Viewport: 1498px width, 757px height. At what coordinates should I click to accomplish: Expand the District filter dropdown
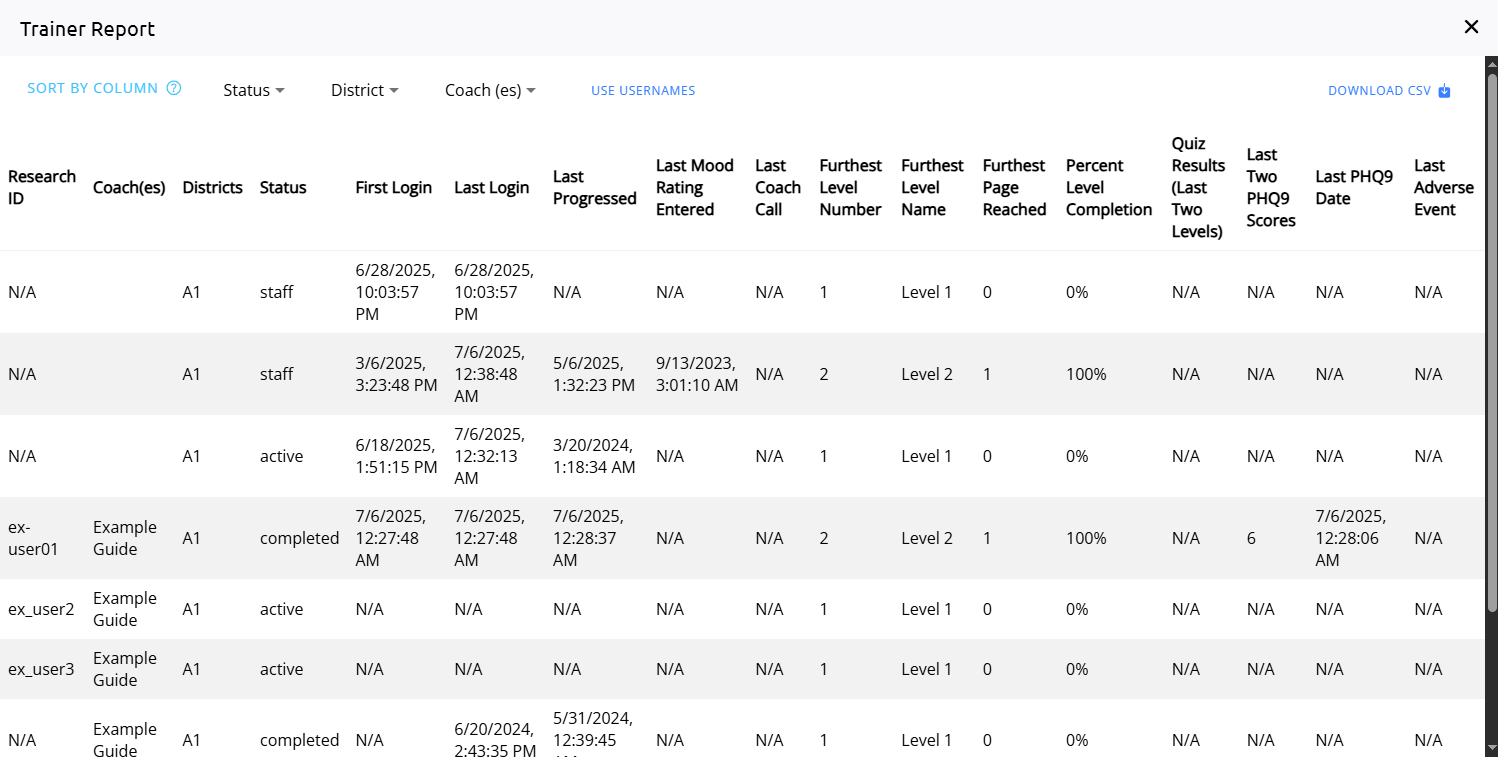click(x=364, y=90)
